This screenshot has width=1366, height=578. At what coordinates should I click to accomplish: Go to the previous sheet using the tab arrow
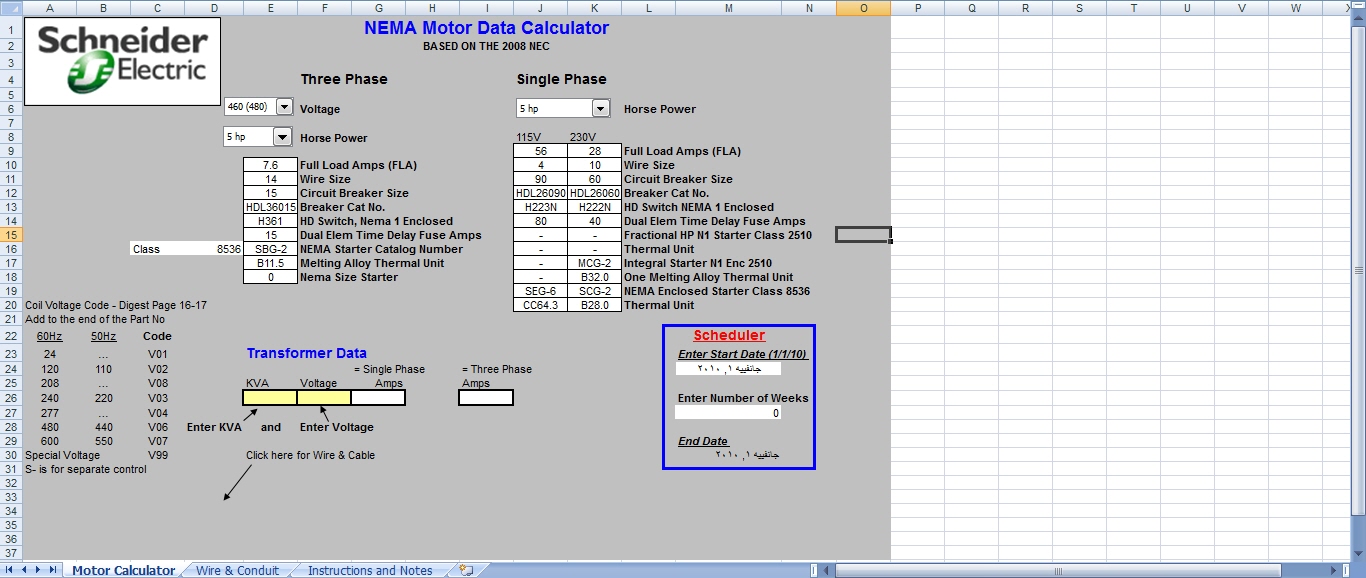pyautogui.click(x=25, y=570)
